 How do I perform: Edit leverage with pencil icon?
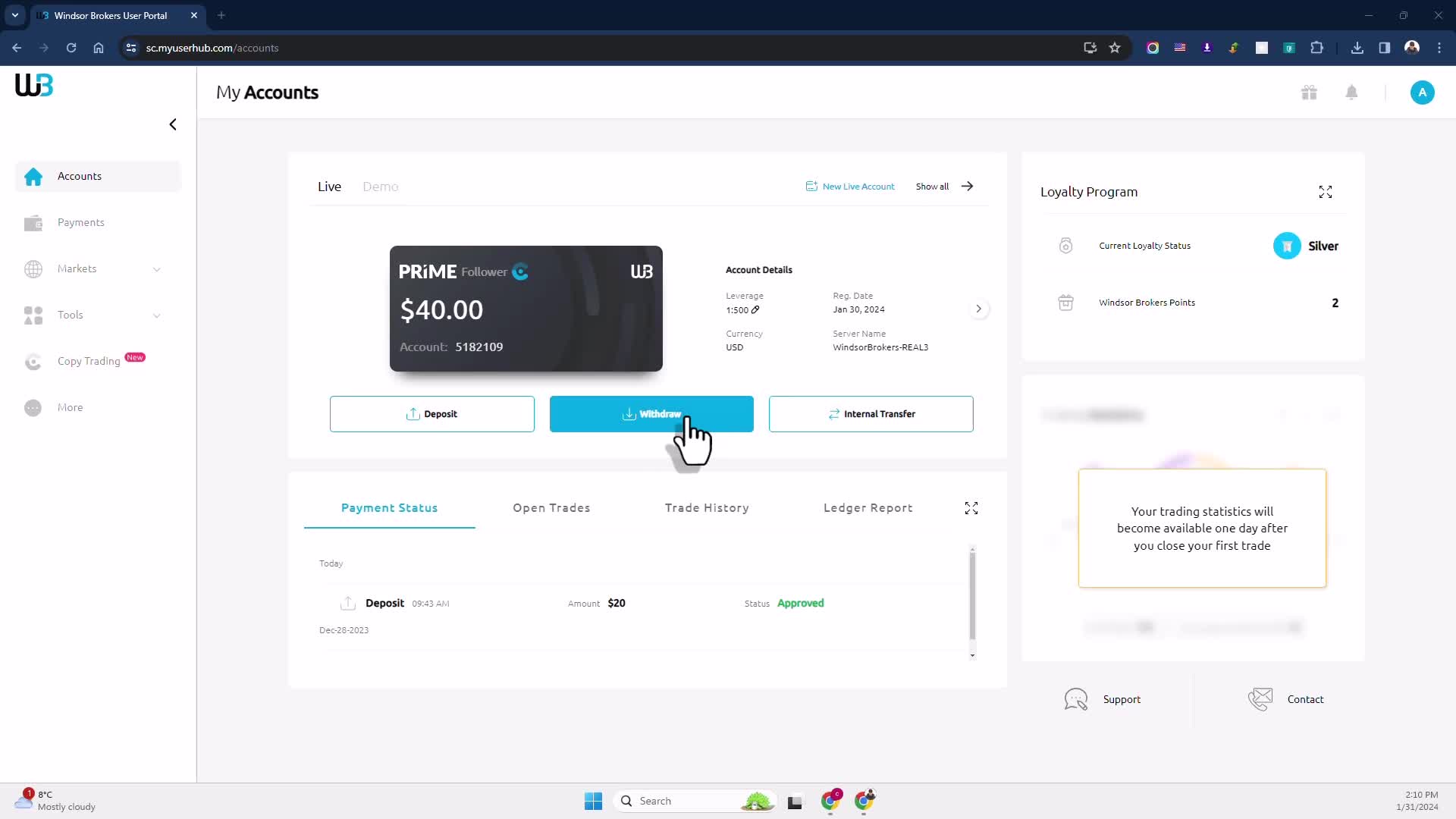[x=755, y=310]
